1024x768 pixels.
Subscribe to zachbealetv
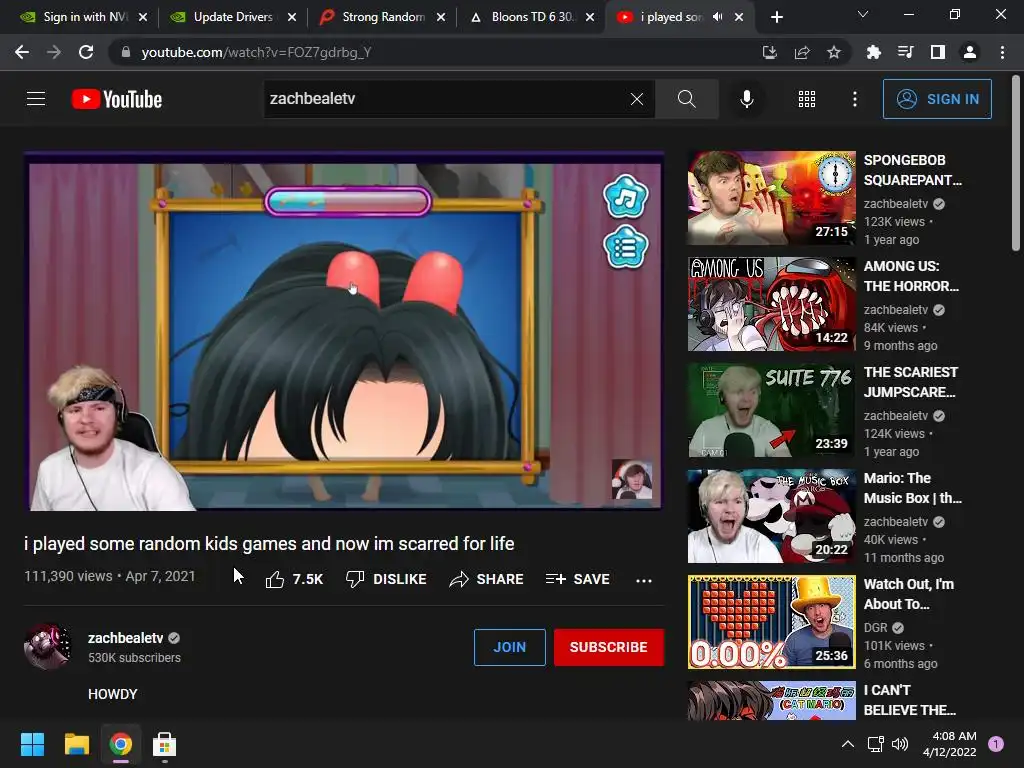point(609,647)
